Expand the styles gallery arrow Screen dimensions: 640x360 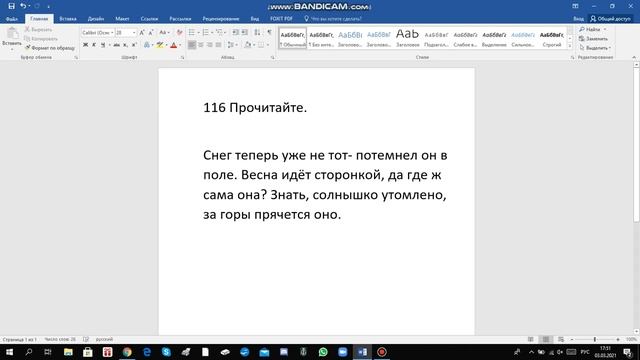pyautogui.click(x=570, y=46)
